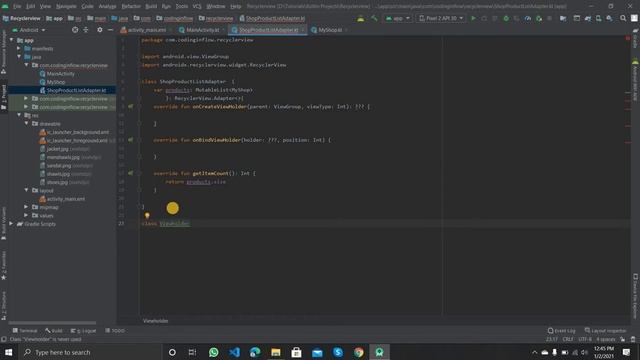Switch to the MyShop.kt editor tab

tap(329, 30)
